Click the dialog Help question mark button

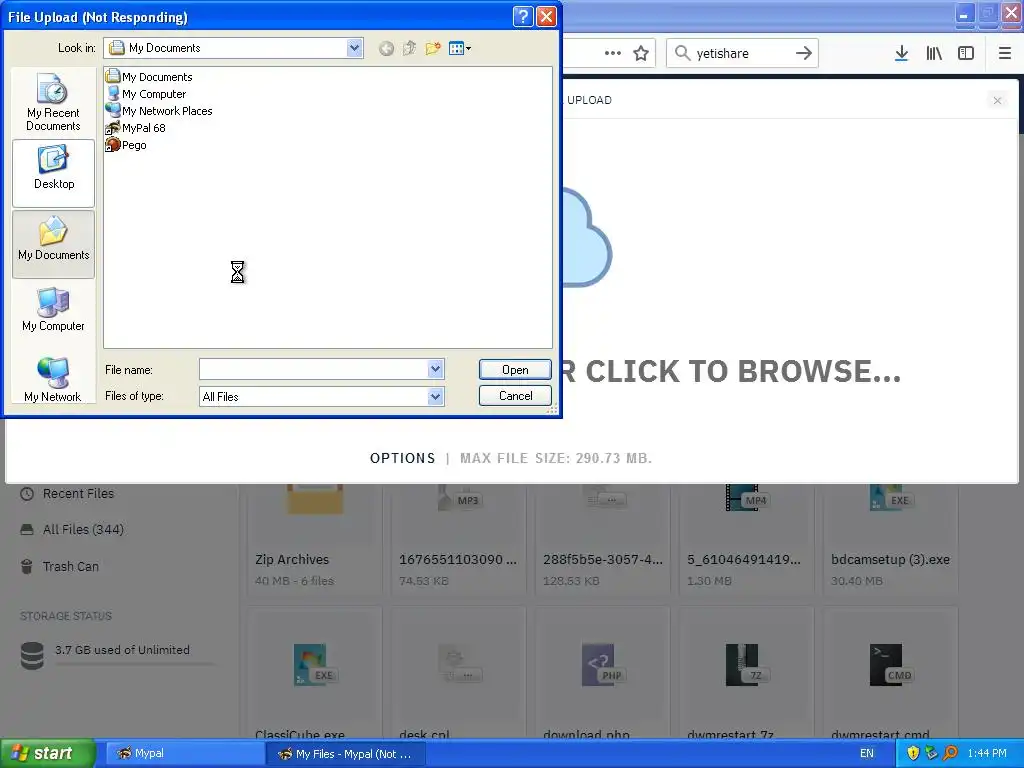click(x=523, y=16)
